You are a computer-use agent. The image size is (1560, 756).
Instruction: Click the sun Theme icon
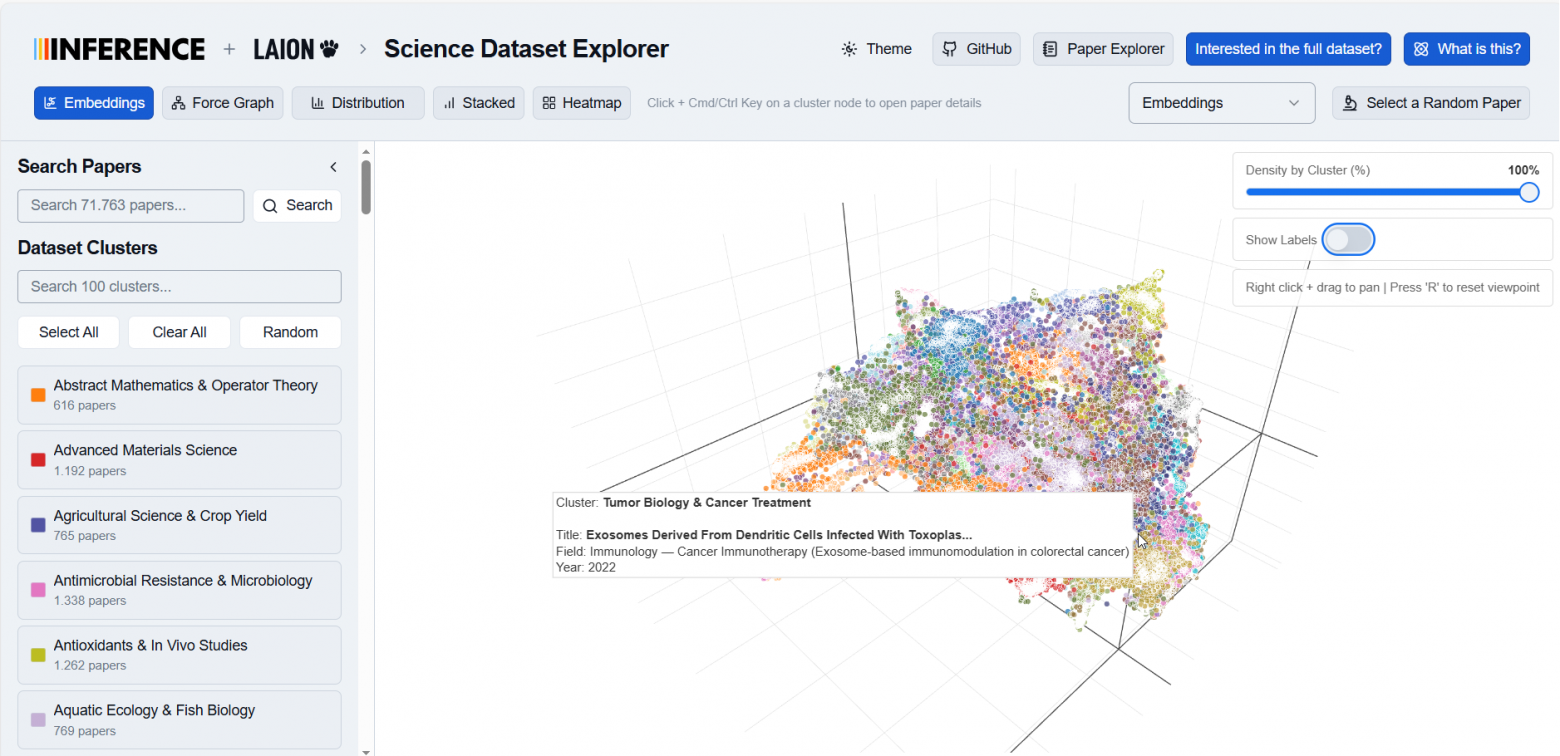[849, 49]
